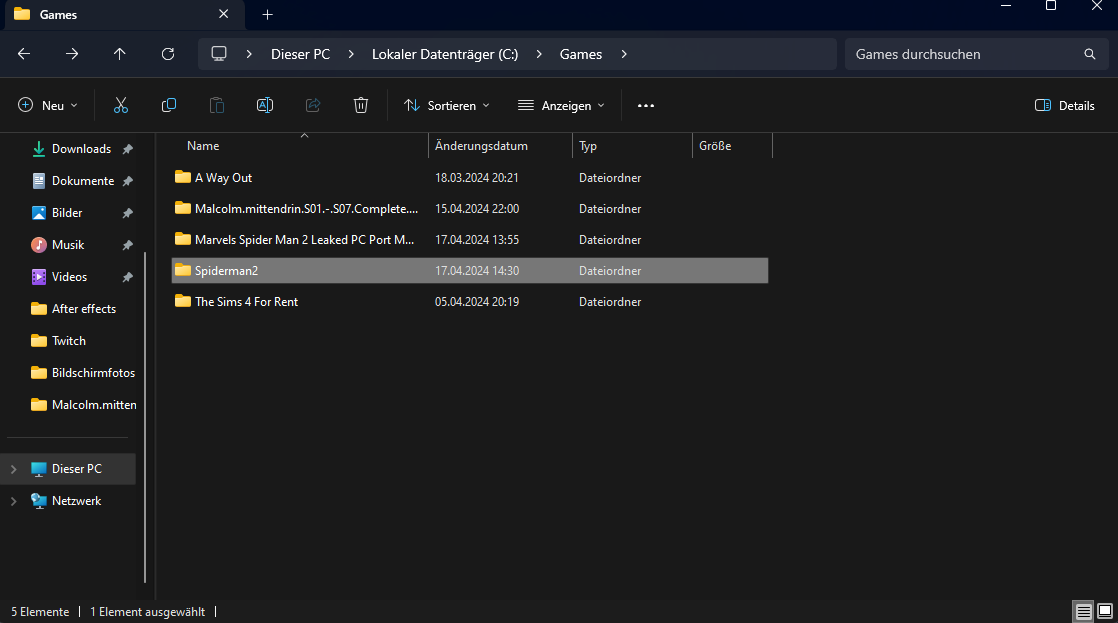The width and height of the screenshot is (1118, 623).
Task: Open the Anzeigen view dropdown
Action: coord(561,105)
